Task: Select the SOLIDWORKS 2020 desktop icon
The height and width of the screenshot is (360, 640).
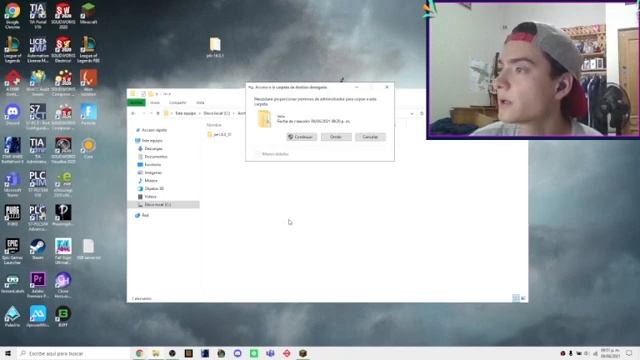Action: [x=63, y=16]
